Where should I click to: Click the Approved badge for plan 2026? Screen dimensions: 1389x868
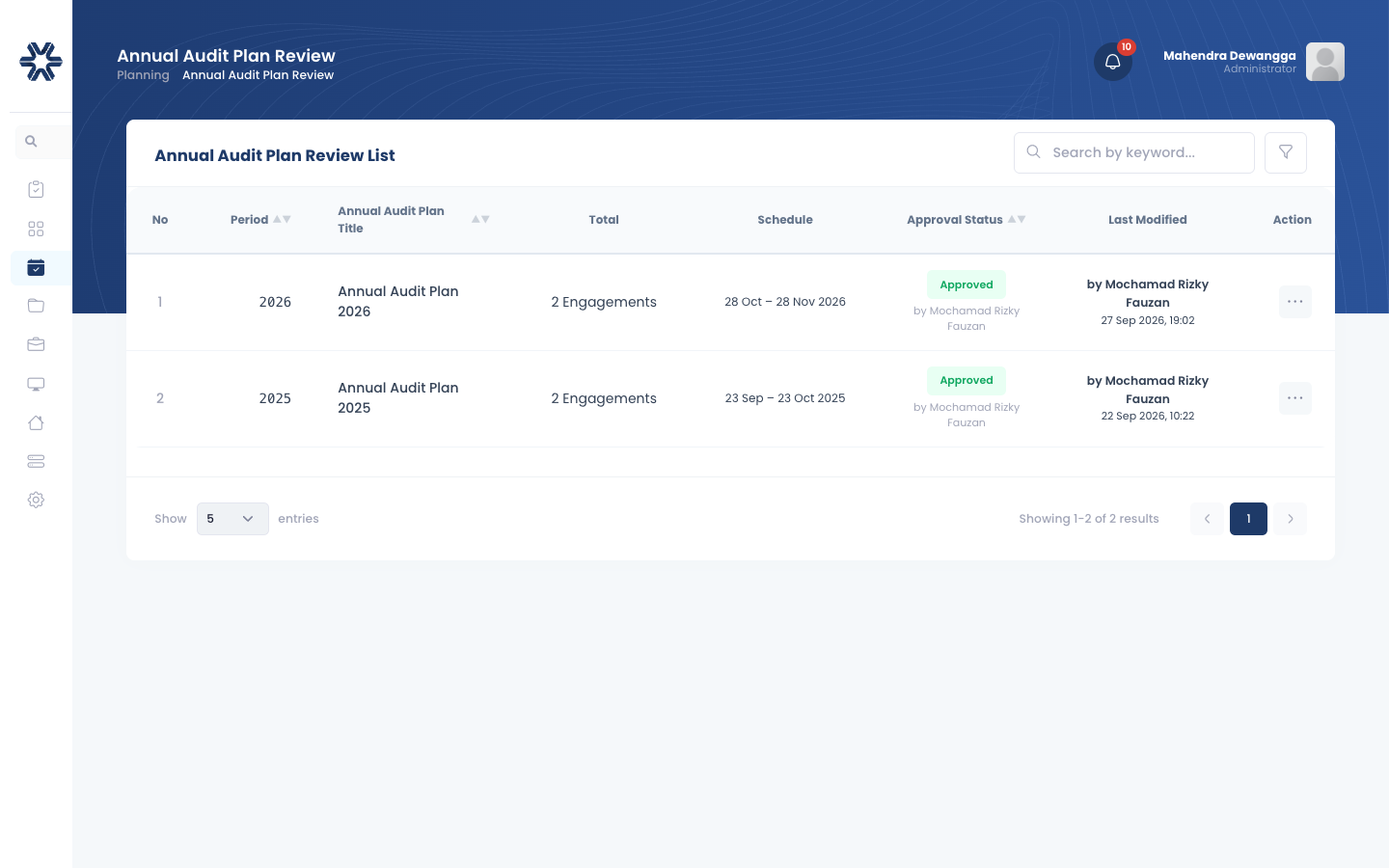[967, 285]
